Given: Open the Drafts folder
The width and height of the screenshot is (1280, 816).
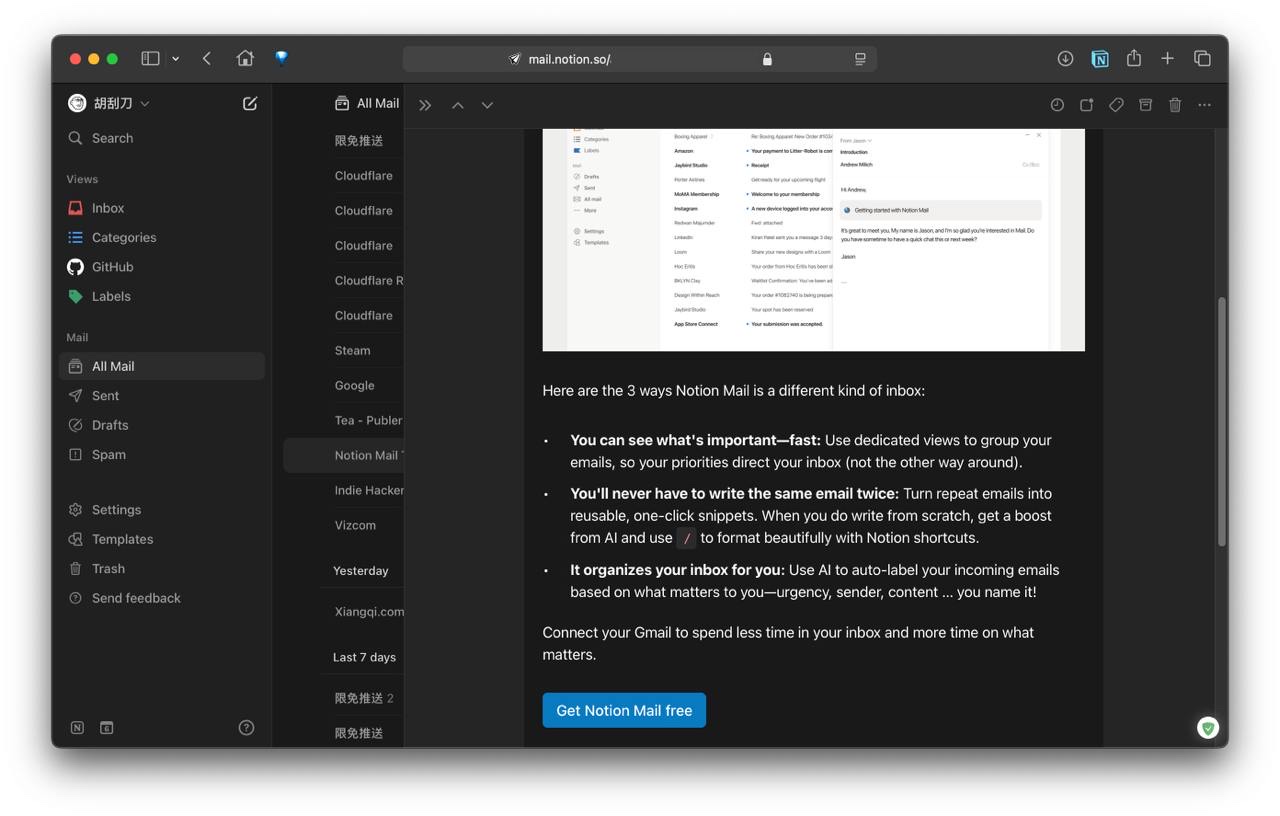Looking at the screenshot, I should (162, 425).
